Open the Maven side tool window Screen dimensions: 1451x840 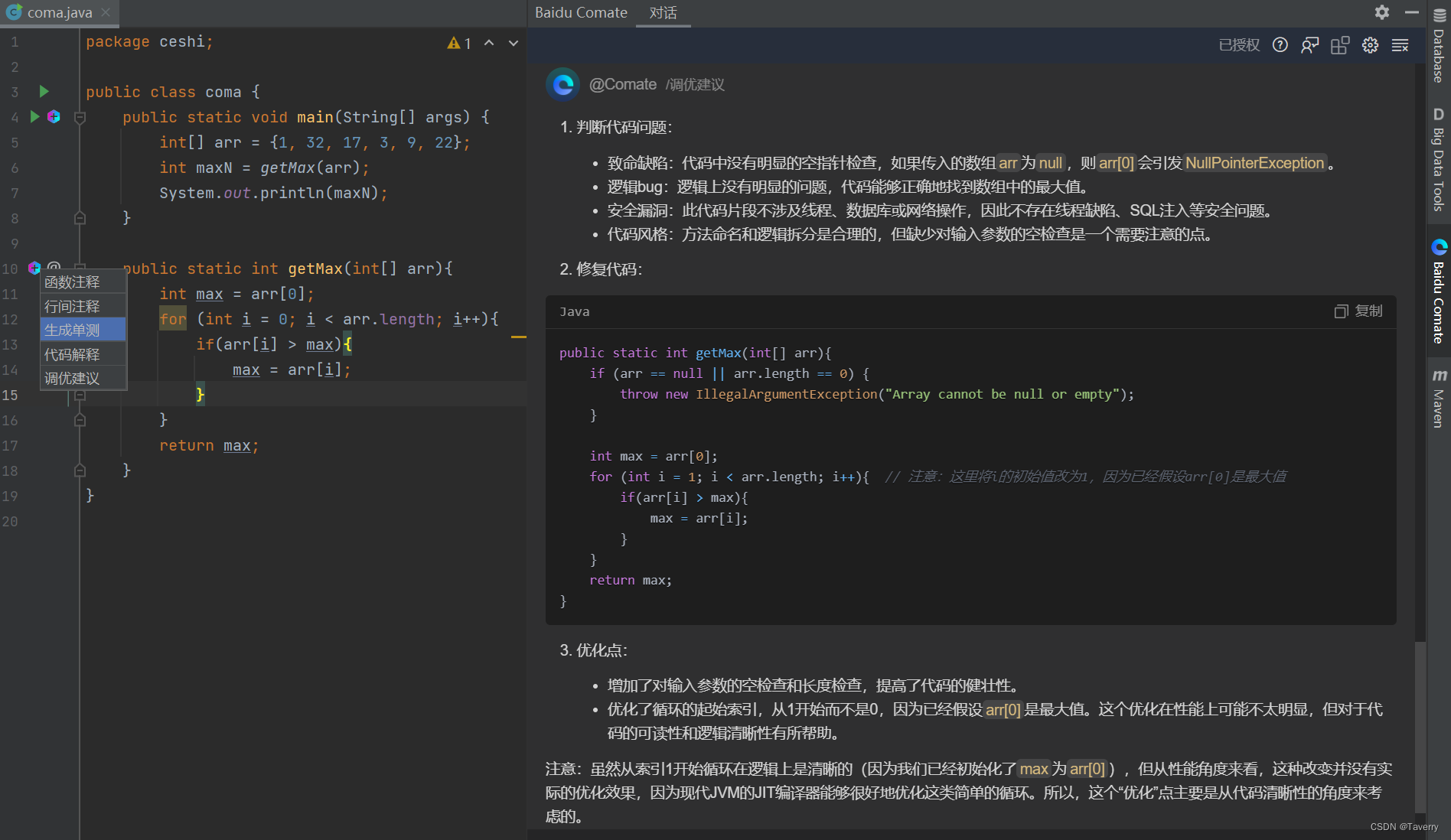1439,398
